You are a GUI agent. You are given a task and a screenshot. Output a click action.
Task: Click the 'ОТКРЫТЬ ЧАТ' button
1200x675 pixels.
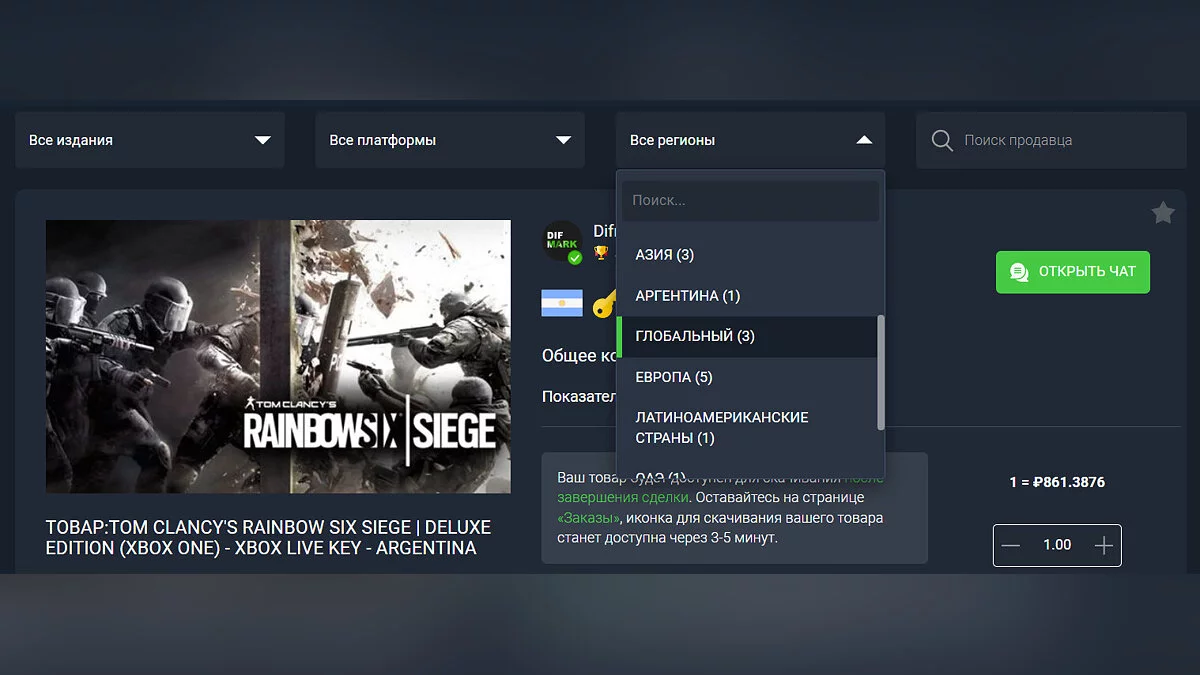coord(1073,272)
